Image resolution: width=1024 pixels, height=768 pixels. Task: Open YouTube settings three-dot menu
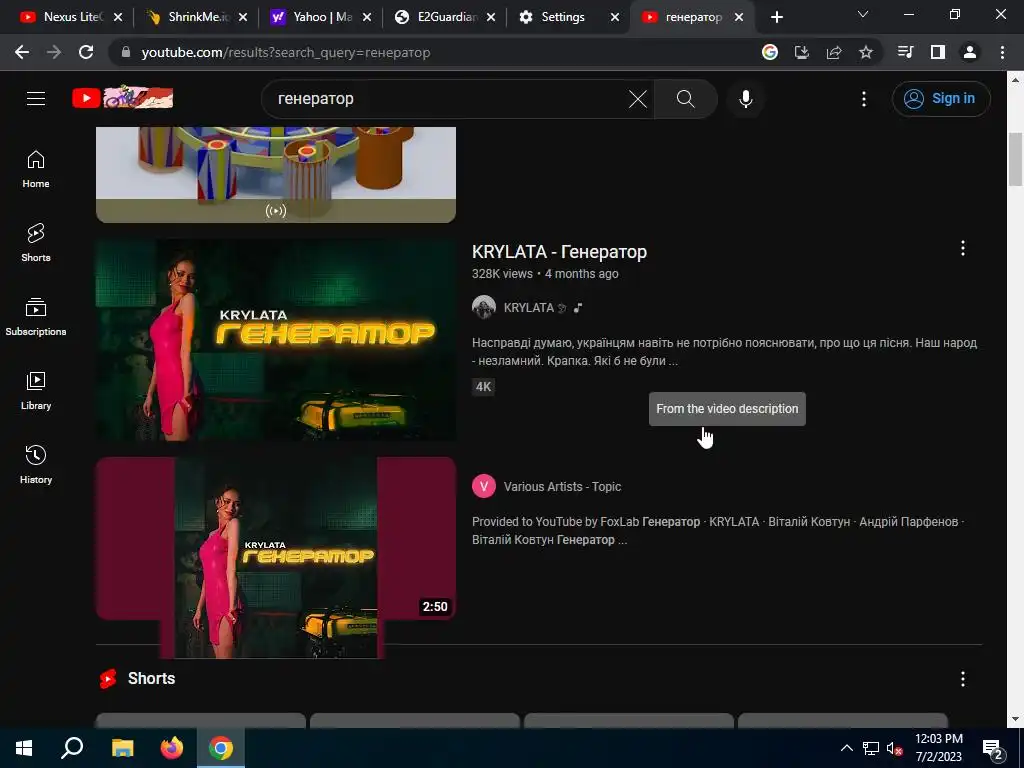coord(863,99)
